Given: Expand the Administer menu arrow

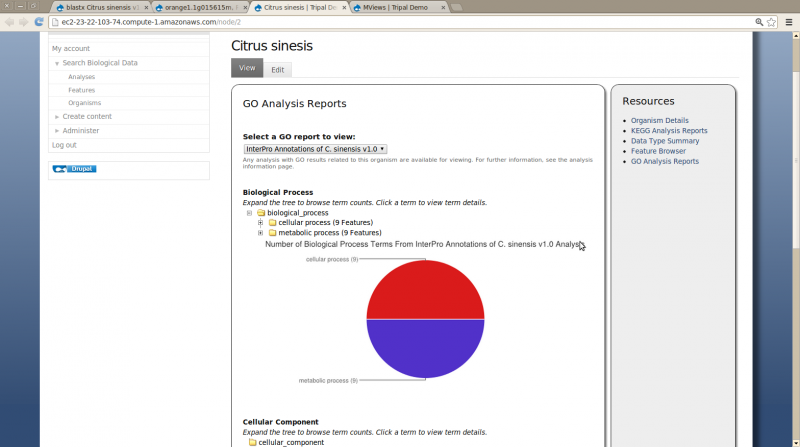Looking at the screenshot, I should coord(57,131).
